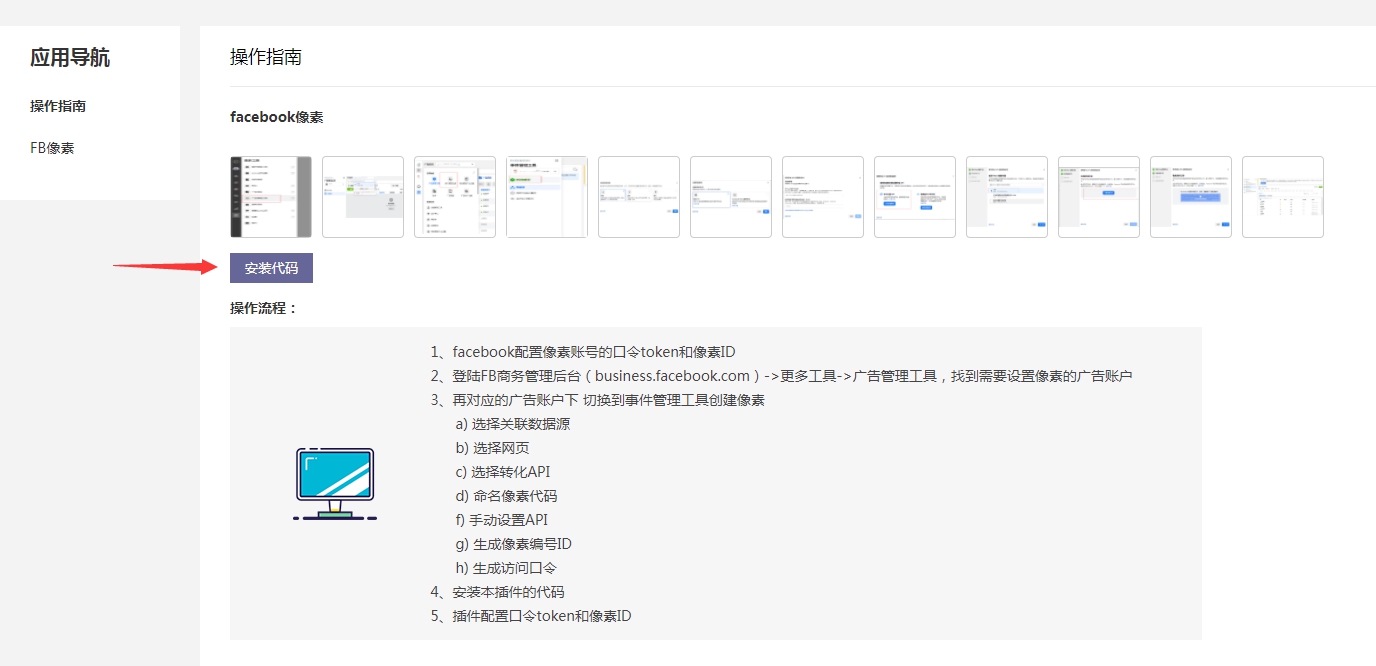Viewport: 1376px width, 666px height.
Task: Click the computer monitor illustration icon
Action: (x=335, y=484)
